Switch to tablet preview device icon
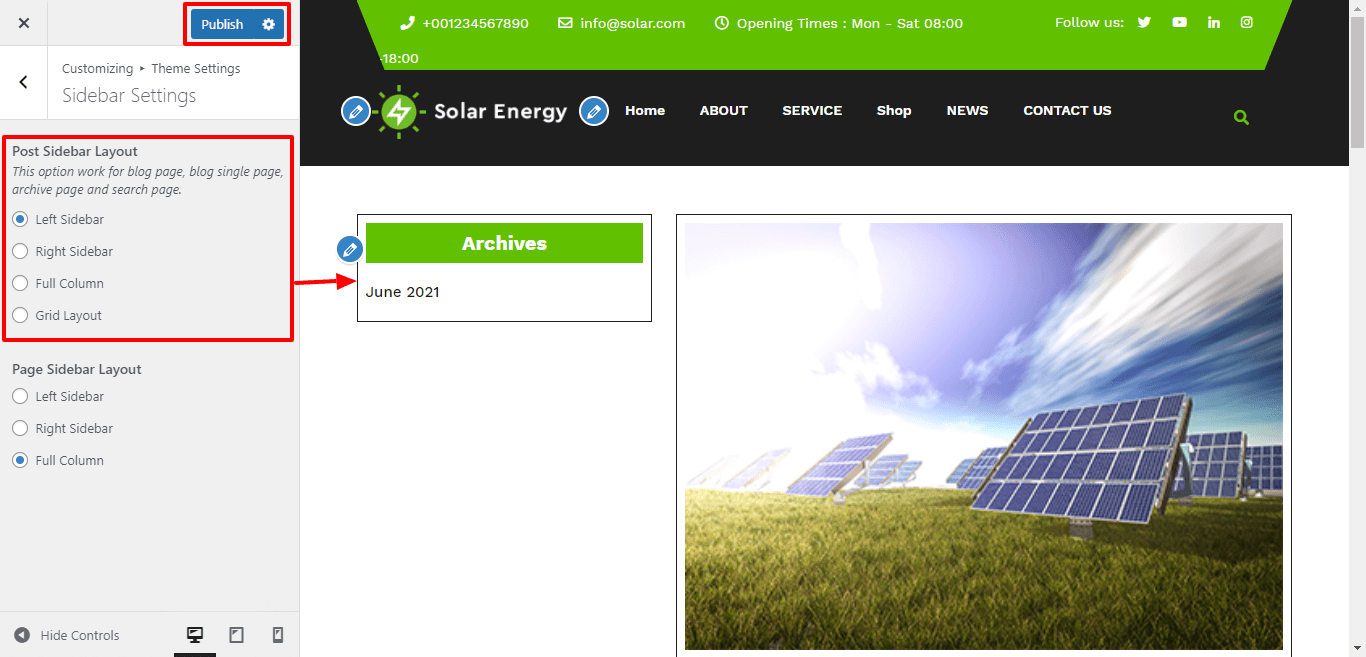1366x657 pixels. (x=237, y=635)
